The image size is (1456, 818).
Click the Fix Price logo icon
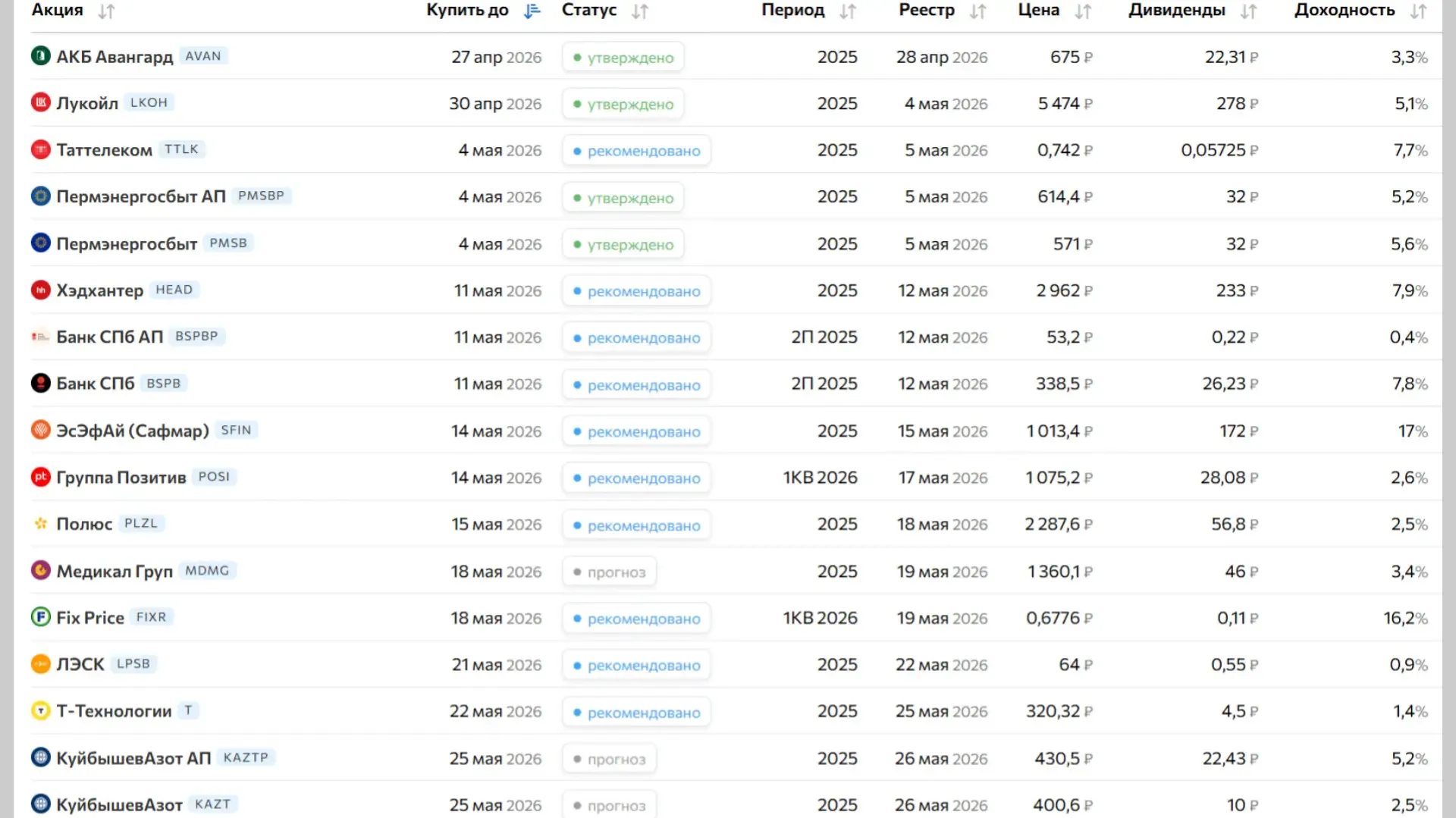pos(40,617)
